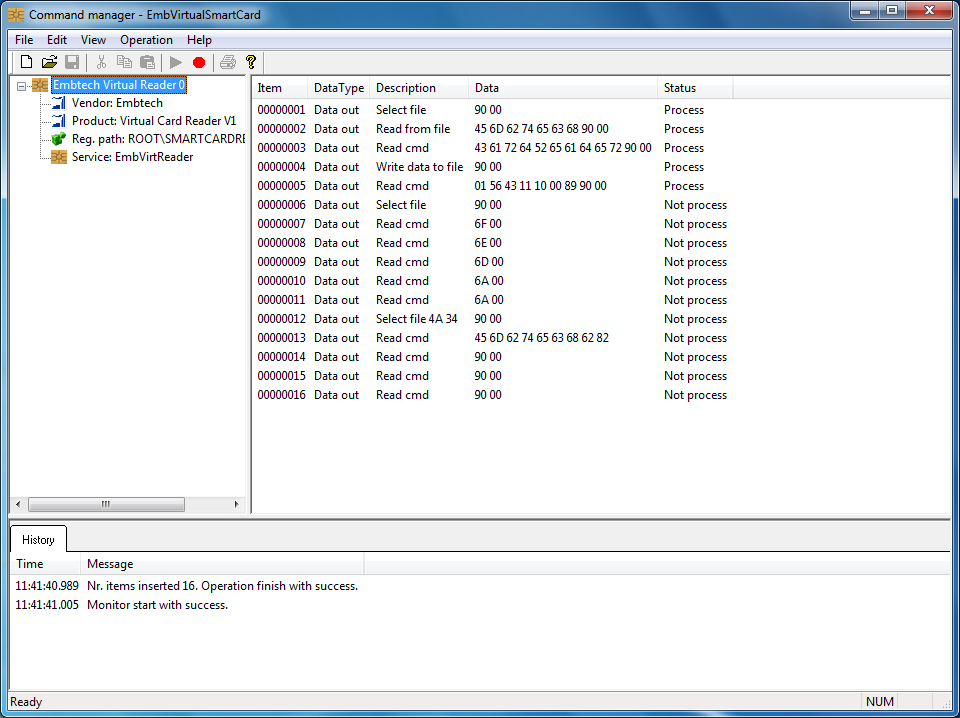
Task: Click the Paste clipboard toolbar icon
Action: coord(147,62)
